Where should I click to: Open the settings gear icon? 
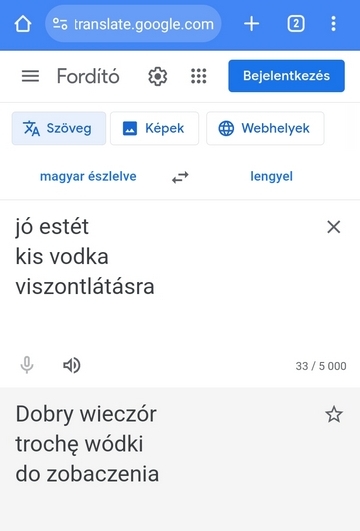(x=157, y=76)
